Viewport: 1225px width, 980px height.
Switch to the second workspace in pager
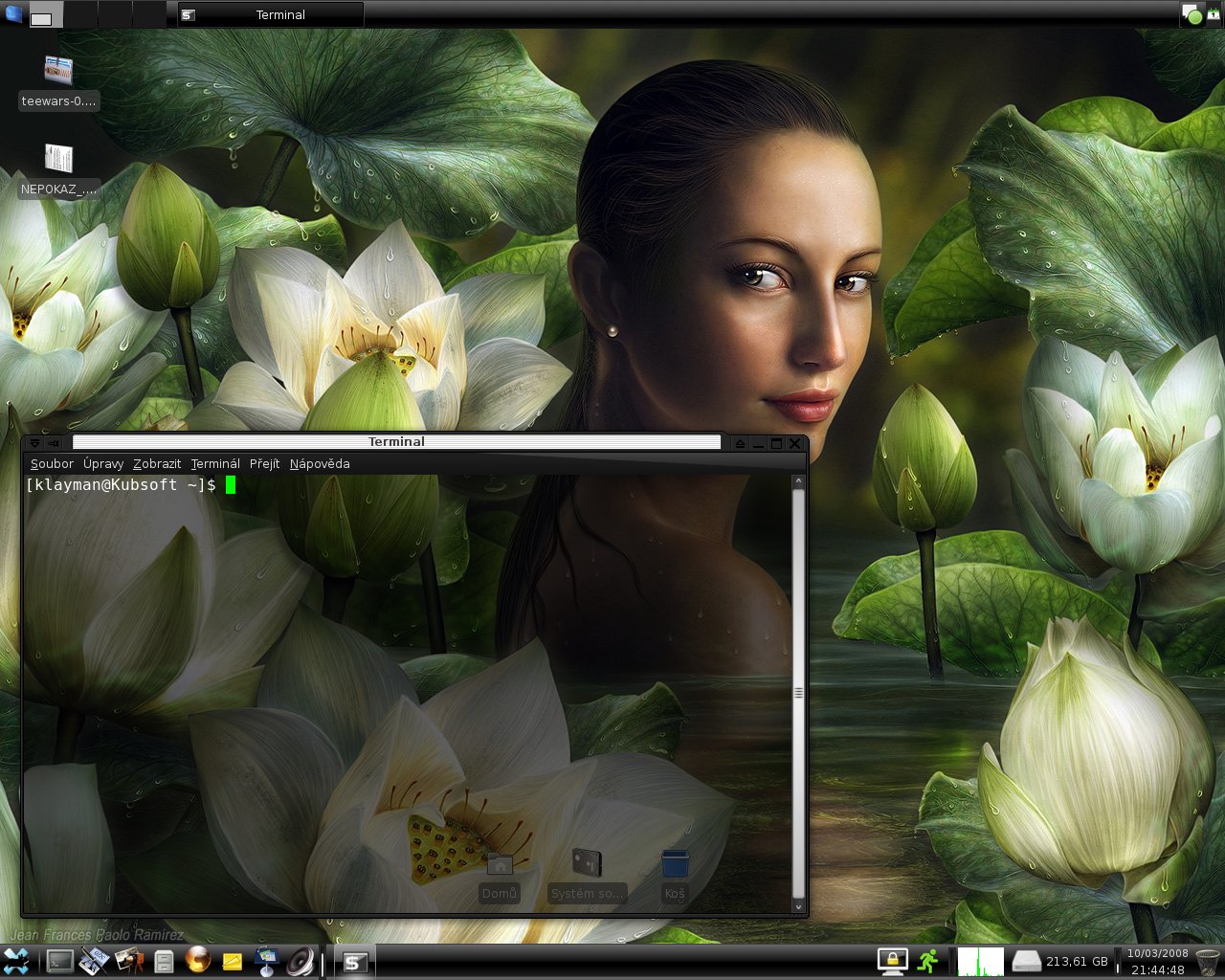click(80, 14)
